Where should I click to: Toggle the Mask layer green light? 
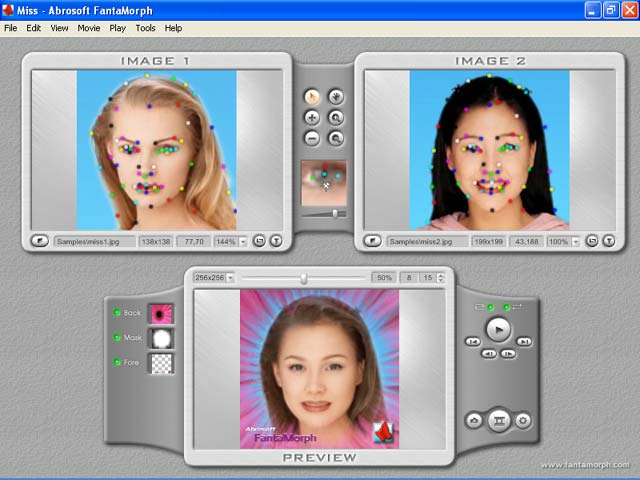pyautogui.click(x=117, y=338)
